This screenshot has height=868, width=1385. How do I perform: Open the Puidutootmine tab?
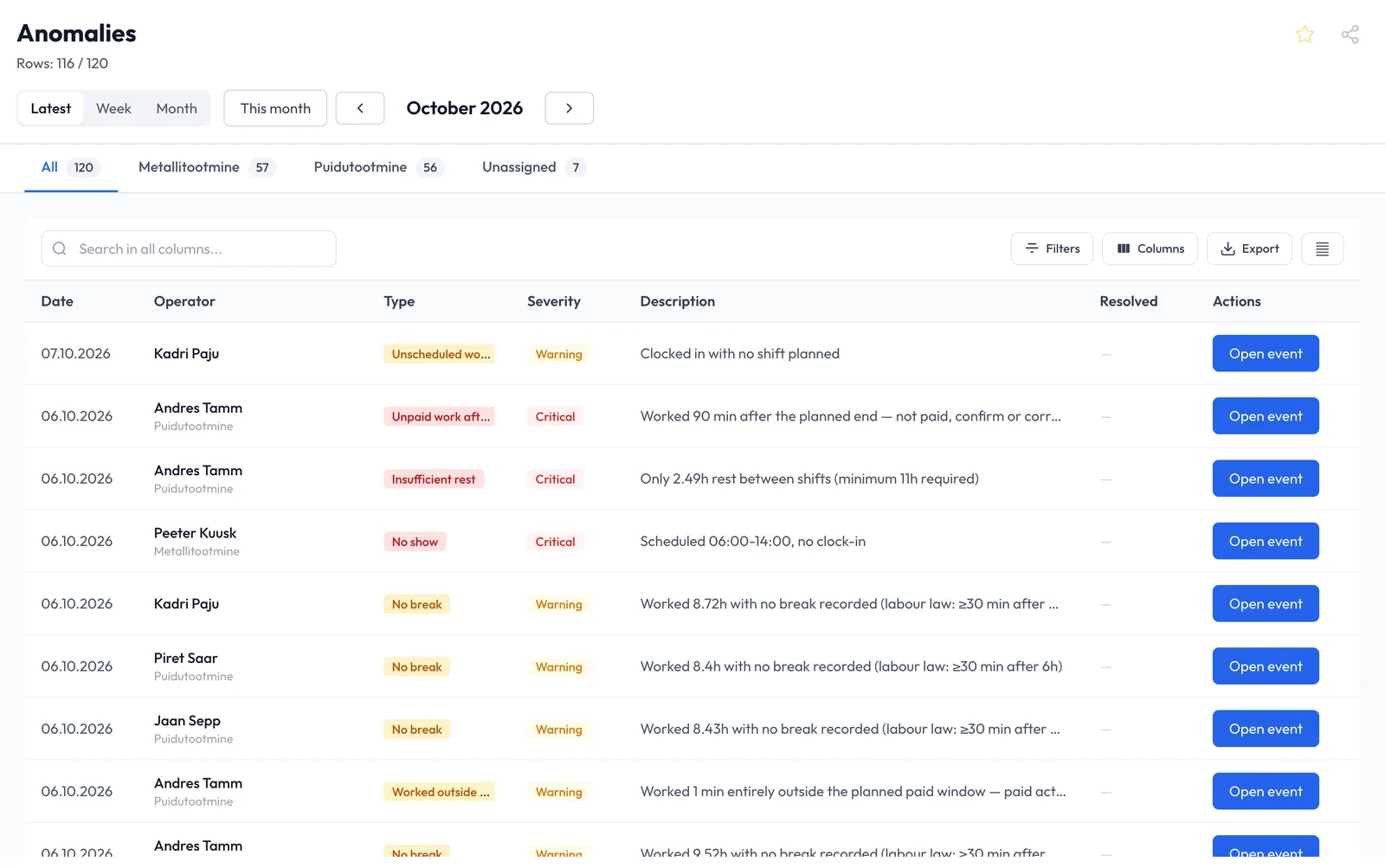[379, 167]
